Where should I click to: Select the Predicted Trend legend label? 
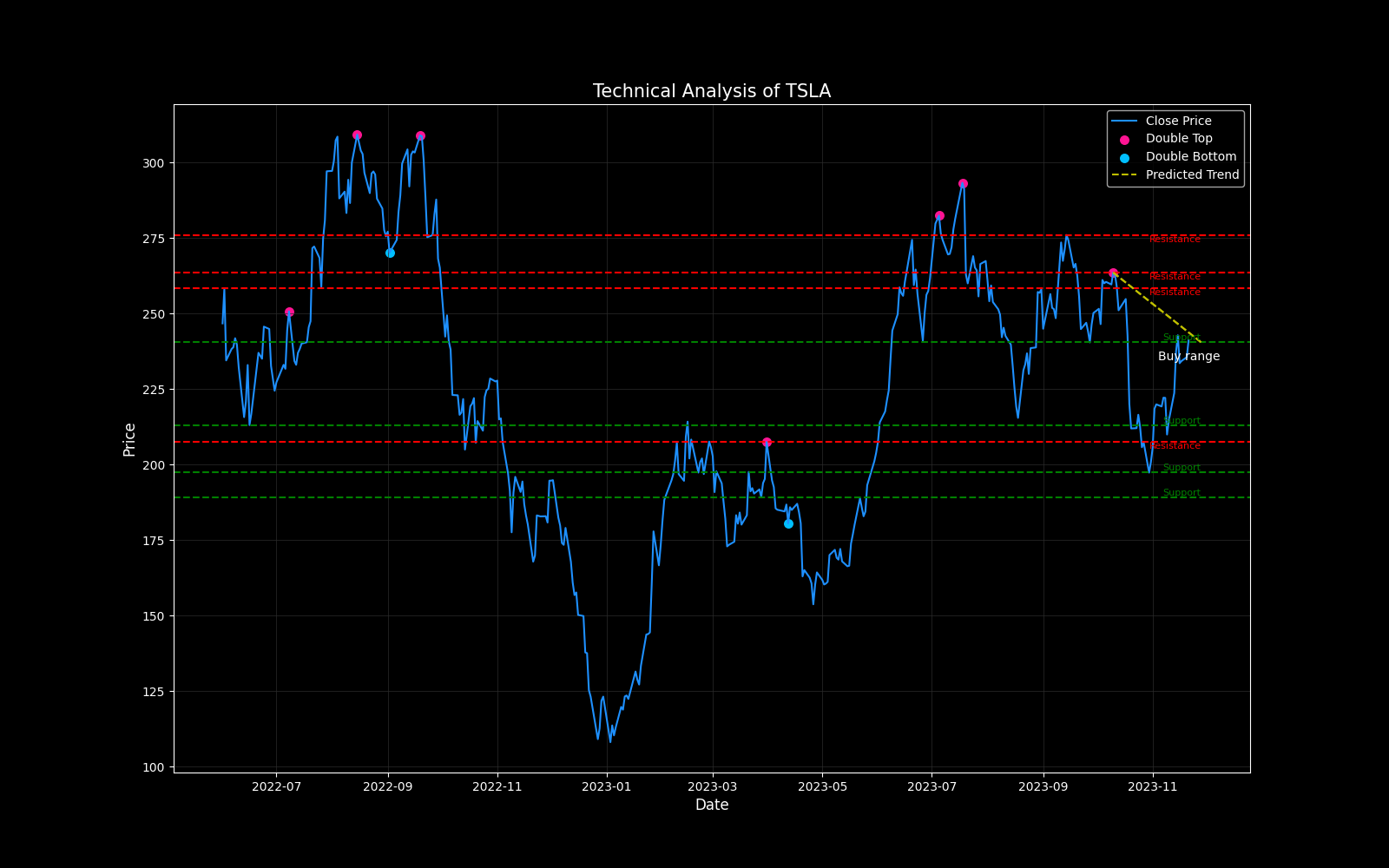(1192, 174)
